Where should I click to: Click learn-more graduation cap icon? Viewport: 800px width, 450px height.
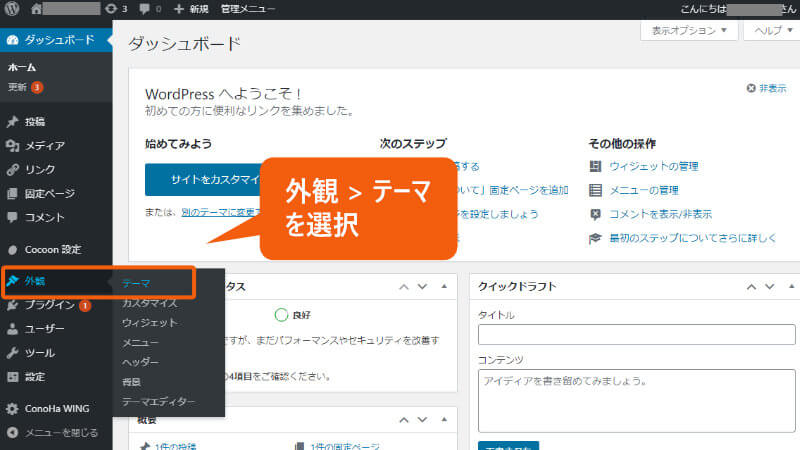[595, 238]
